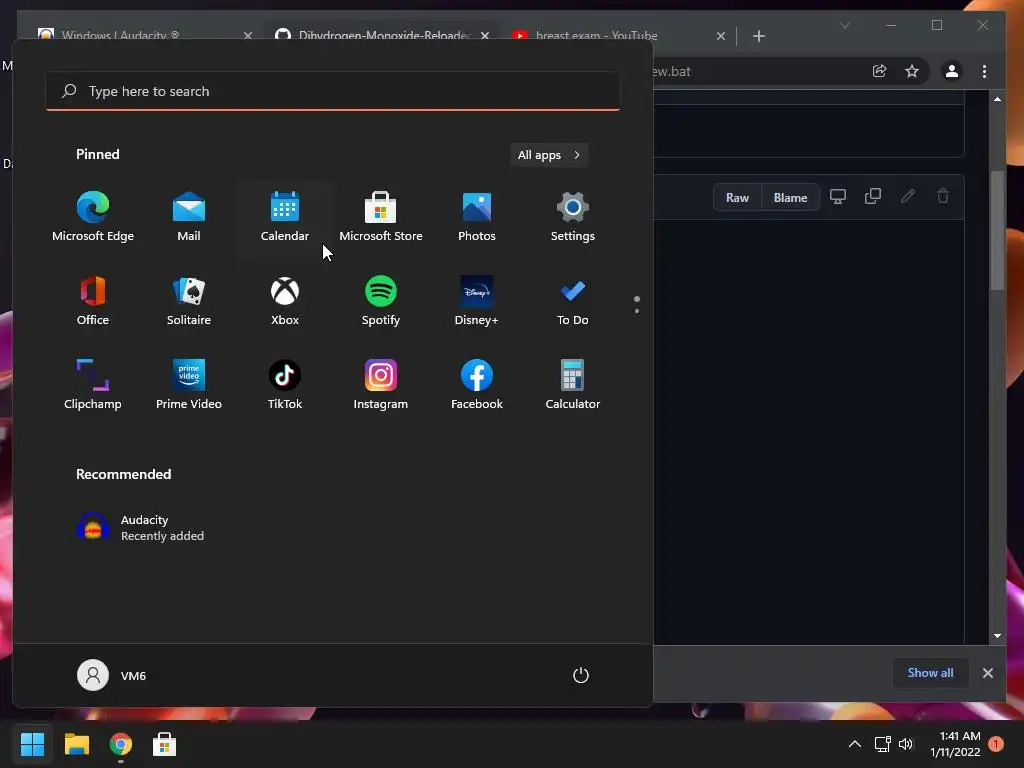Click Show all downloads button
Viewport: 1024px width, 768px height.
930,673
